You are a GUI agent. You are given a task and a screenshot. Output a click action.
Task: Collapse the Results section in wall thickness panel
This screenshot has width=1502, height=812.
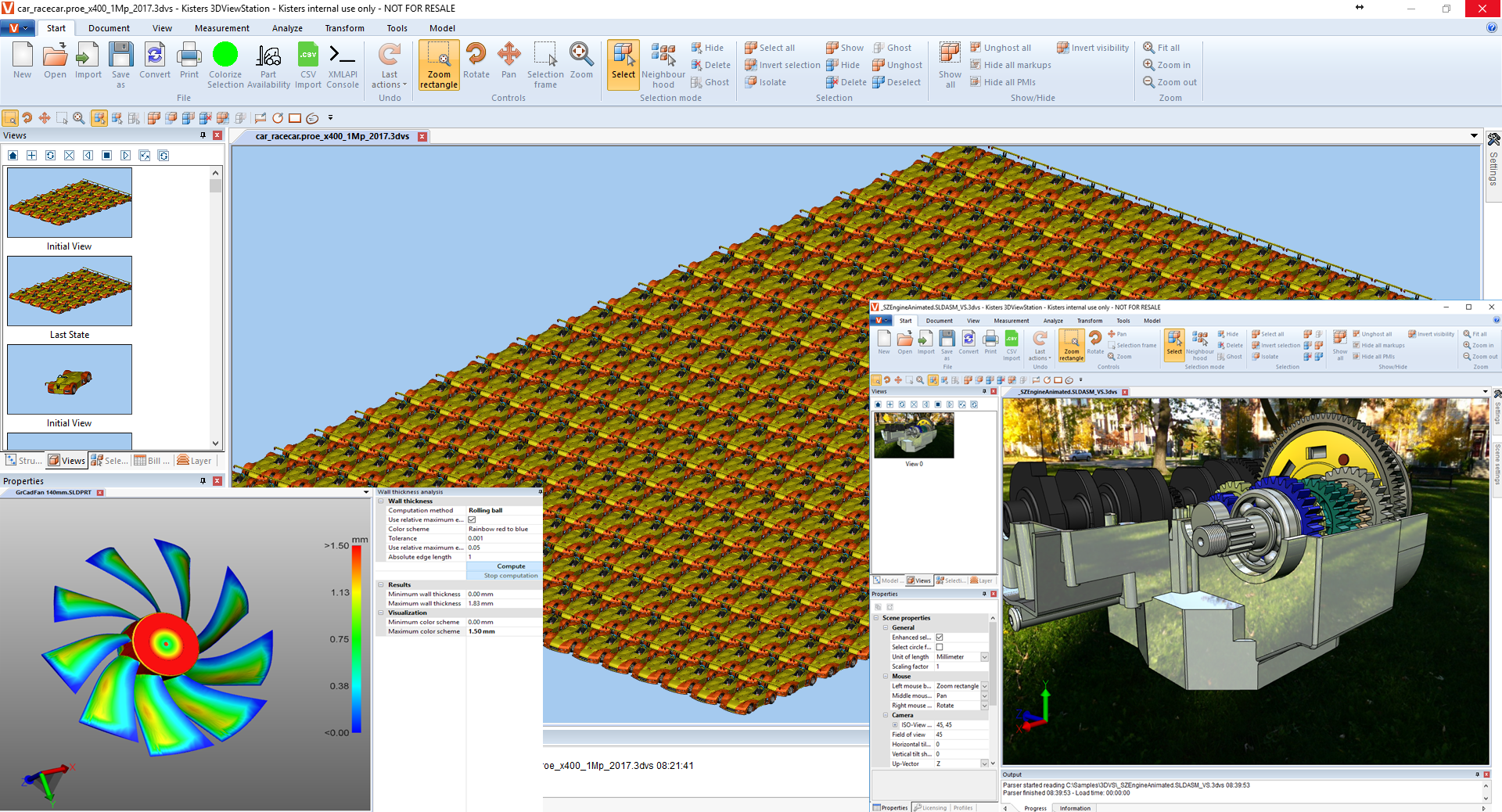[381, 585]
